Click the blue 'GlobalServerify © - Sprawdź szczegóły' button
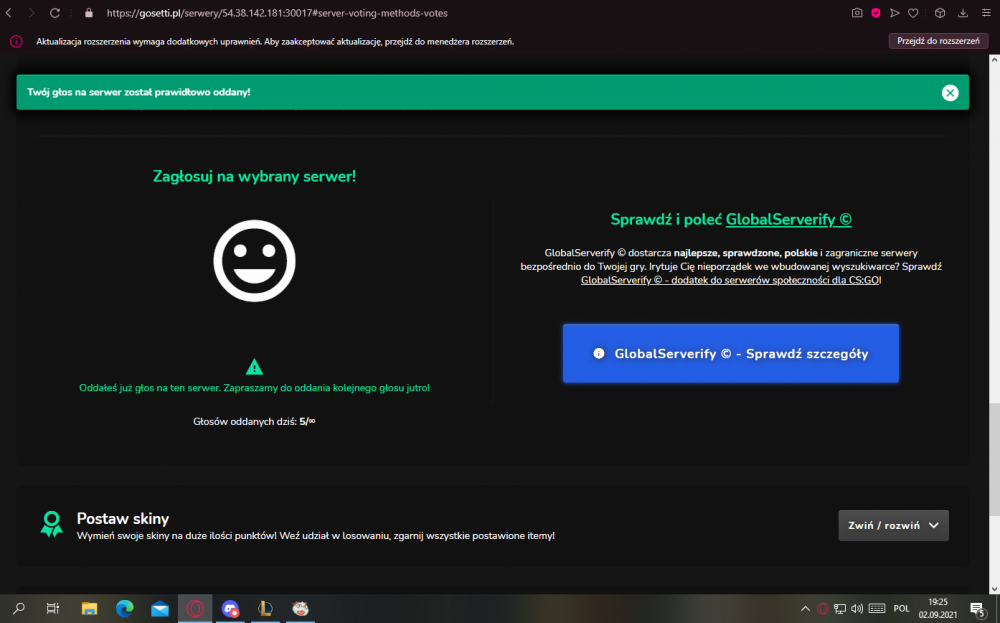The image size is (1000, 623). (731, 353)
